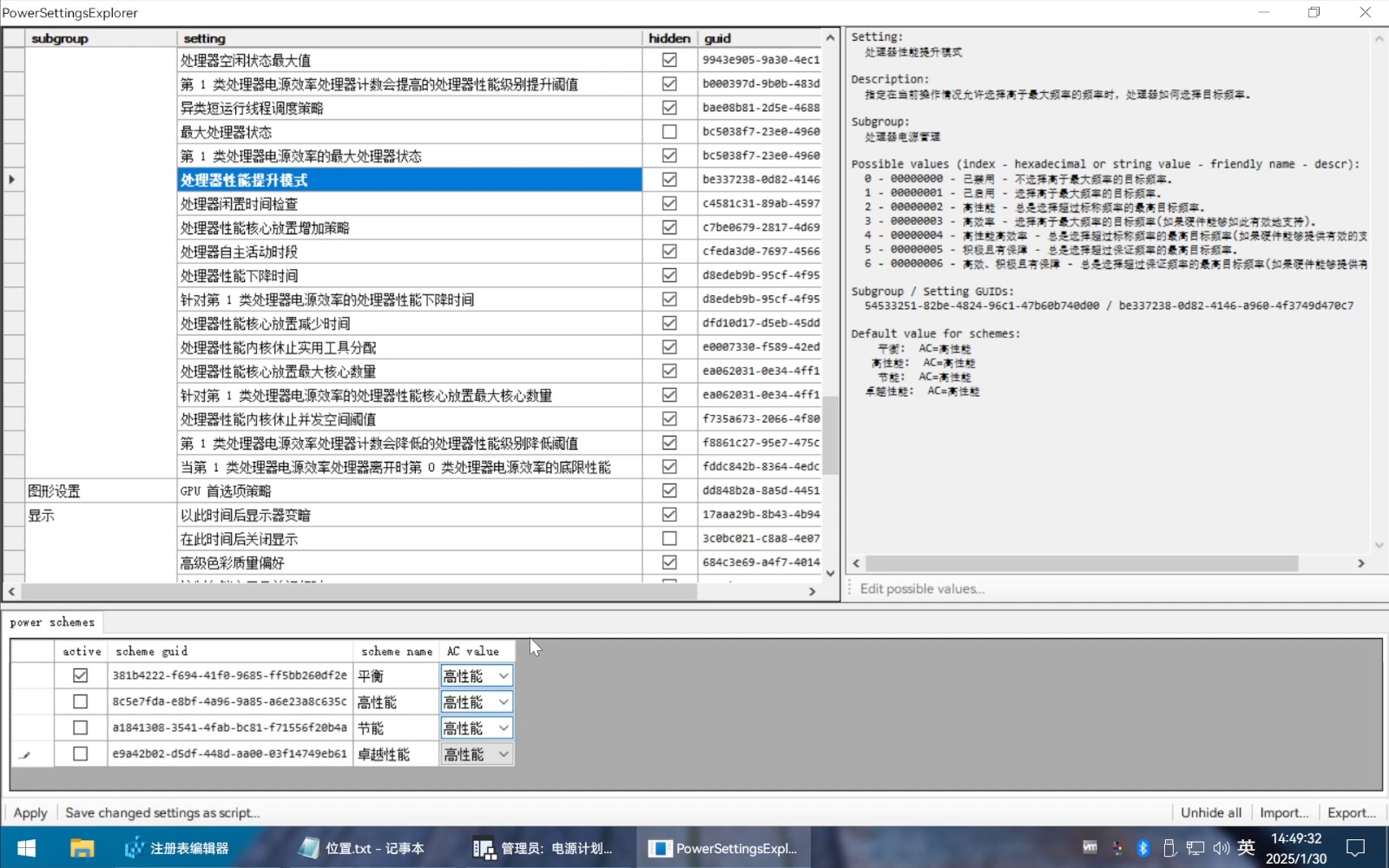1389x868 pixels.
Task: Uncheck active checkbox for 平衡 scheme
Action: coord(81,675)
